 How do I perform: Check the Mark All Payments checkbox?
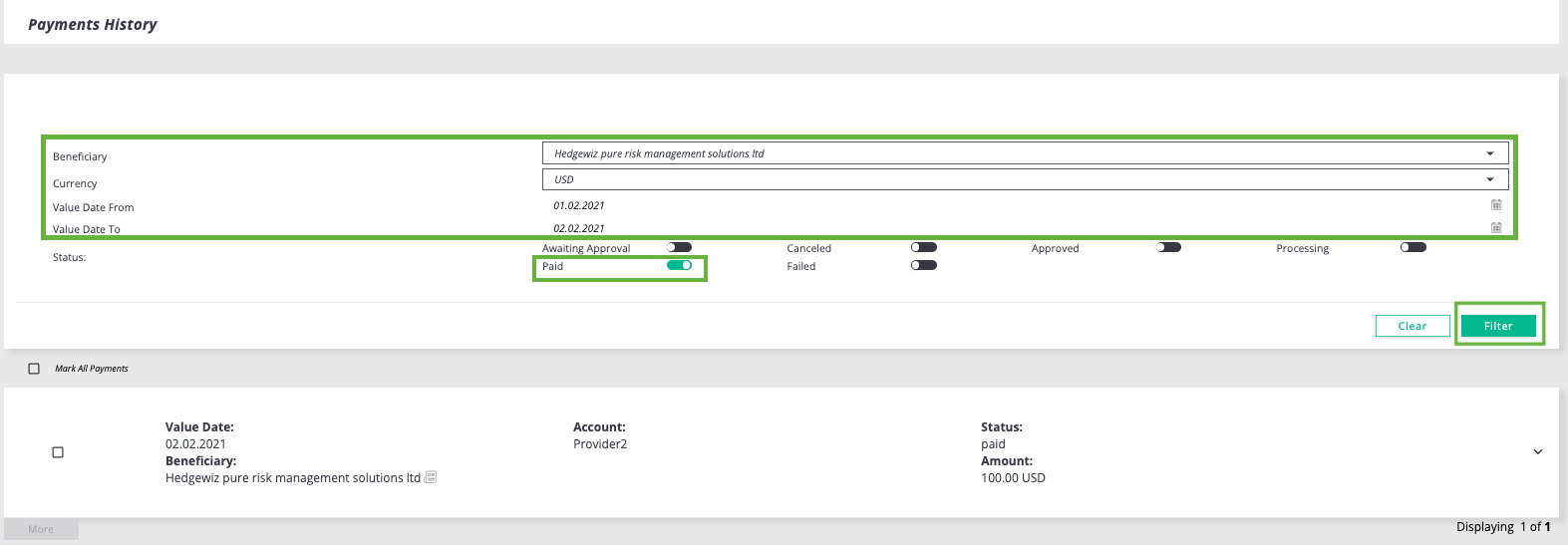coord(34,369)
